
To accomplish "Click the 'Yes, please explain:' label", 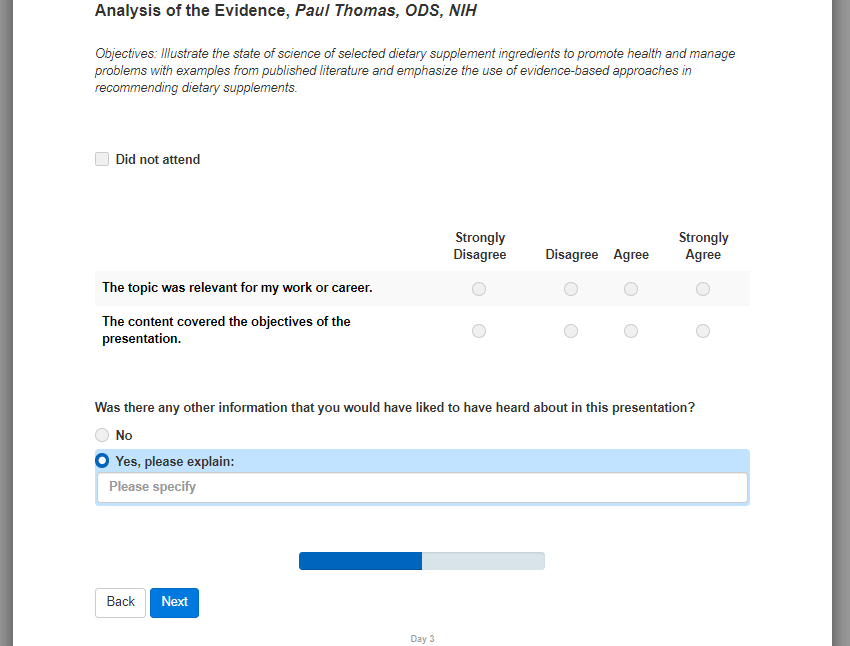I will (175, 462).
